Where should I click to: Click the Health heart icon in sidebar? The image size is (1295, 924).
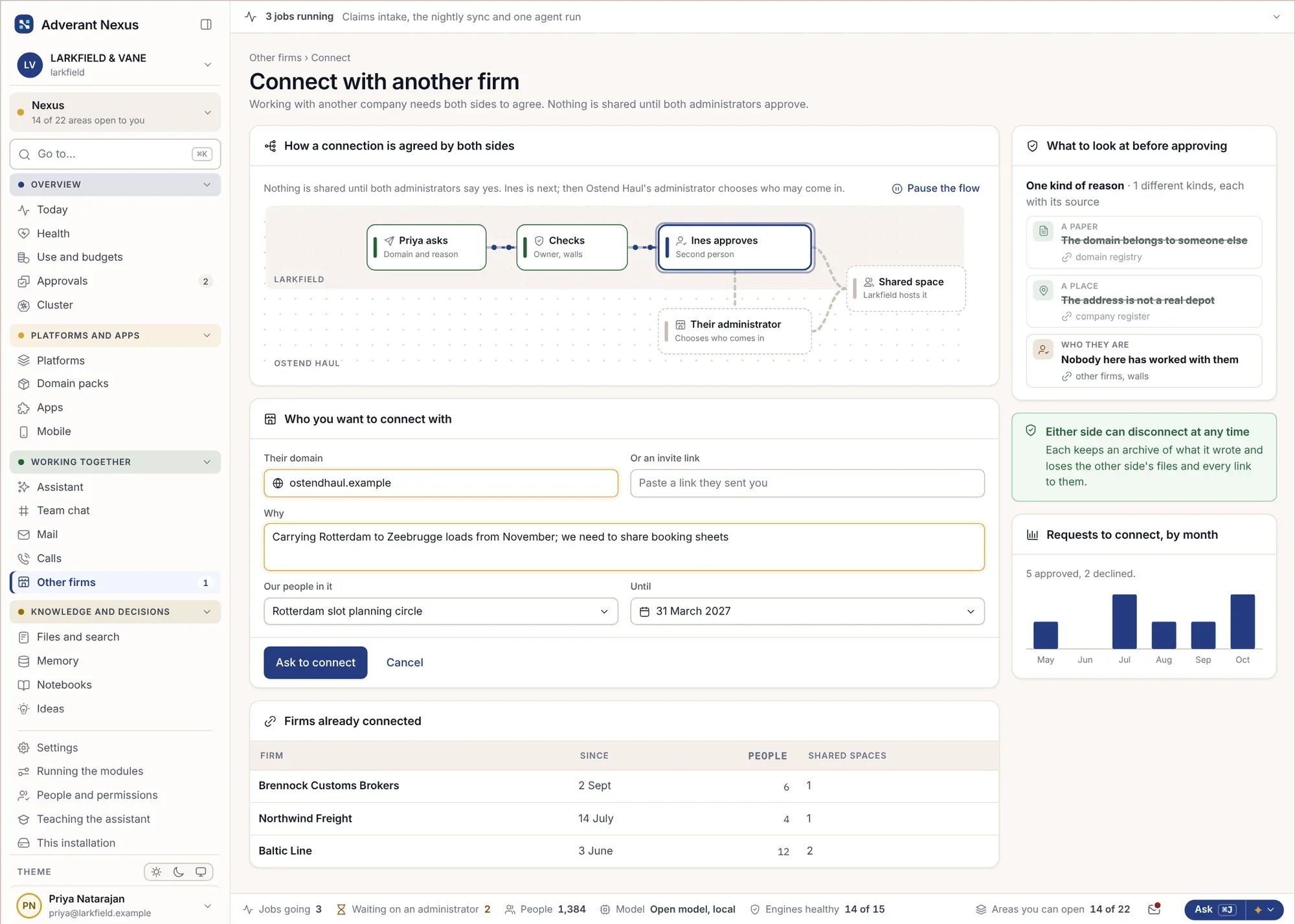pyautogui.click(x=24, y=234)
